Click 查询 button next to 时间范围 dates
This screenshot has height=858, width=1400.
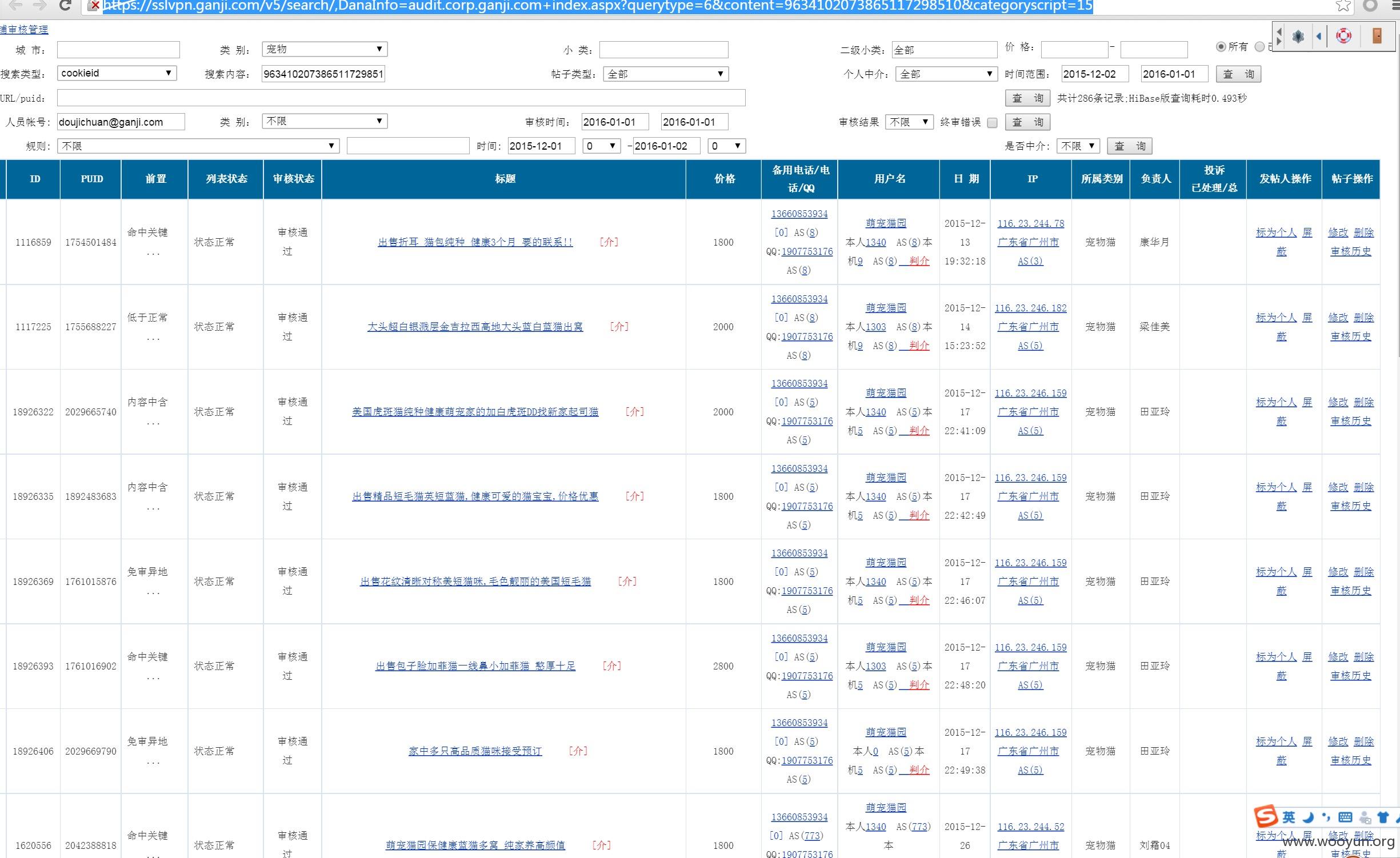pos(1238,74)
